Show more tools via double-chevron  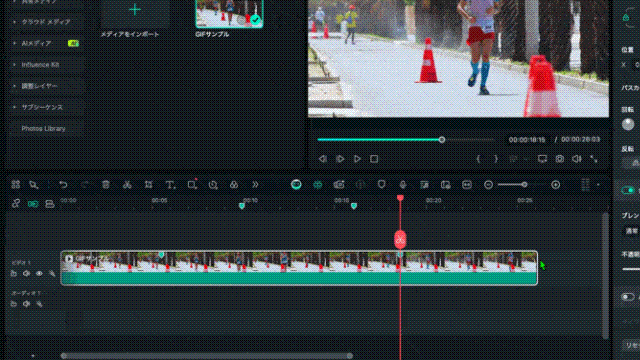(255, 184)
